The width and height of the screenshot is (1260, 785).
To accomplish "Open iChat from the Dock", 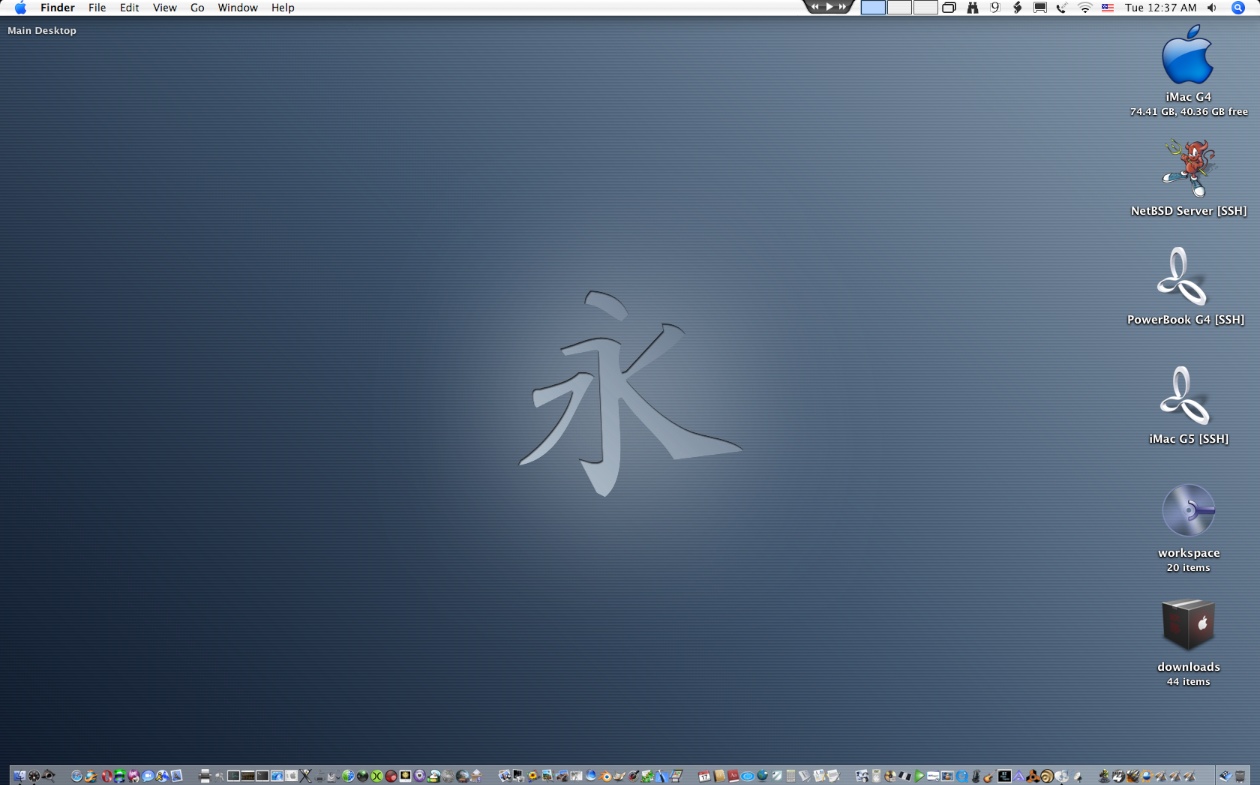I will point(147,775).
